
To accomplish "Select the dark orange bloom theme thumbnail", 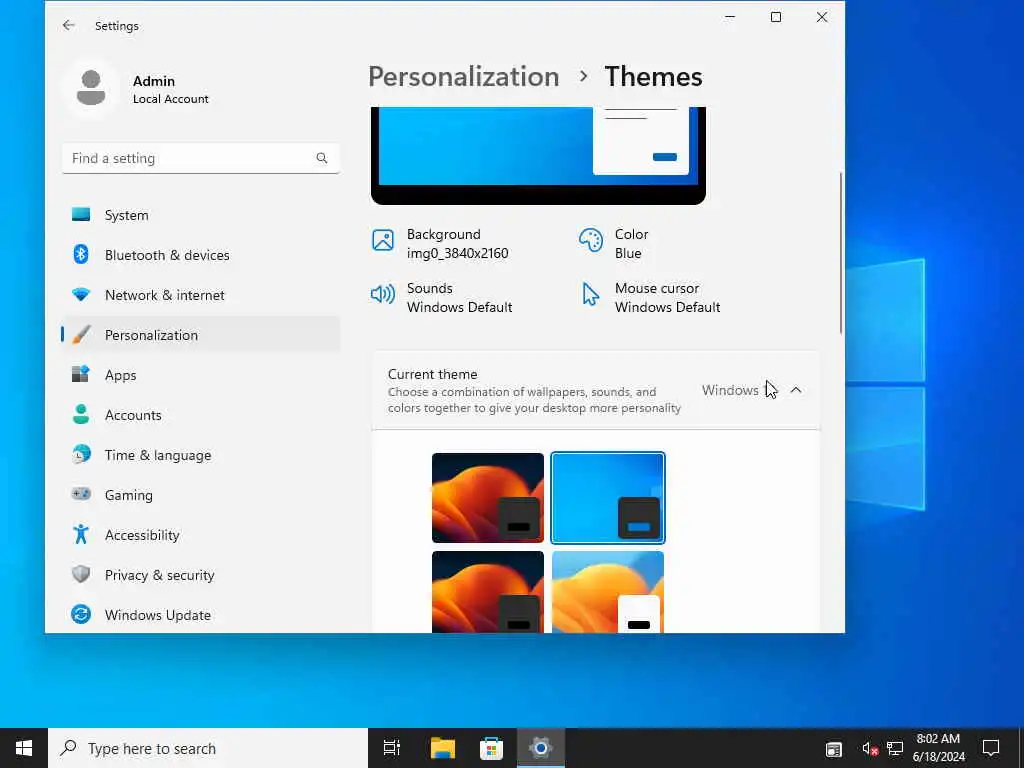I will (487, 498).
